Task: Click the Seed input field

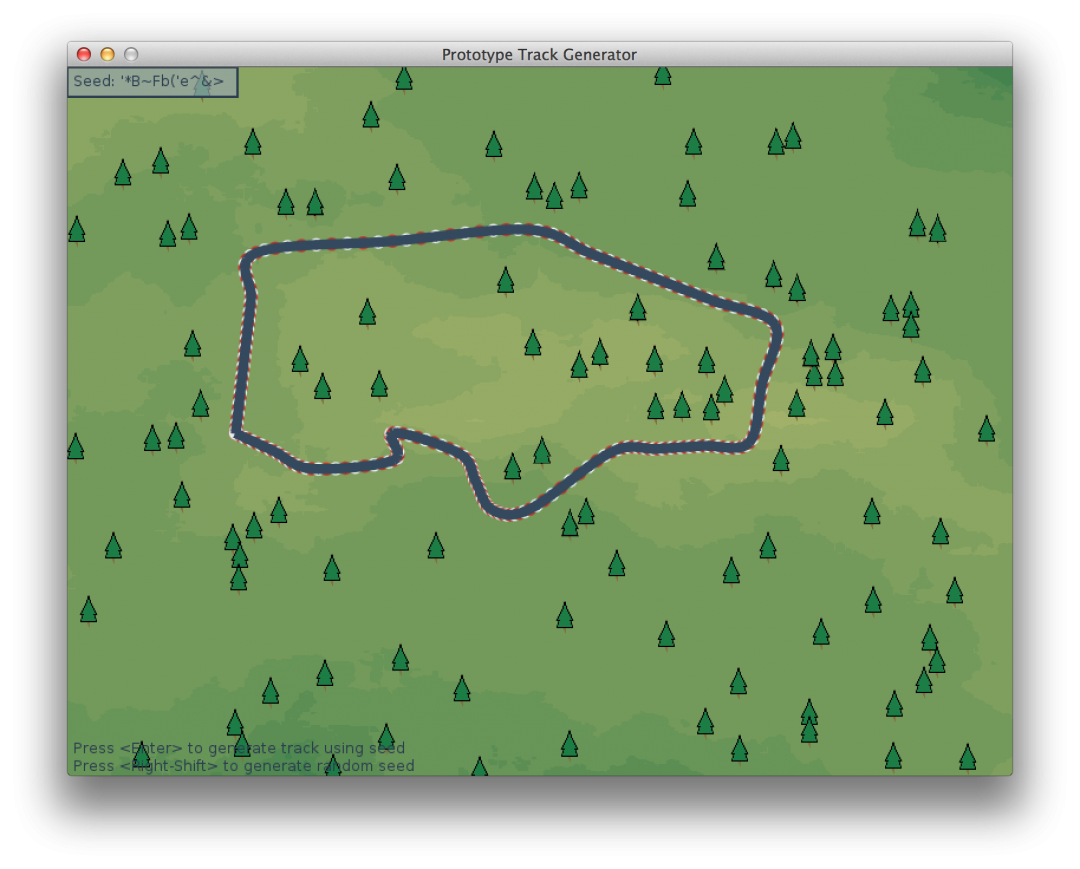Action: 152,82
